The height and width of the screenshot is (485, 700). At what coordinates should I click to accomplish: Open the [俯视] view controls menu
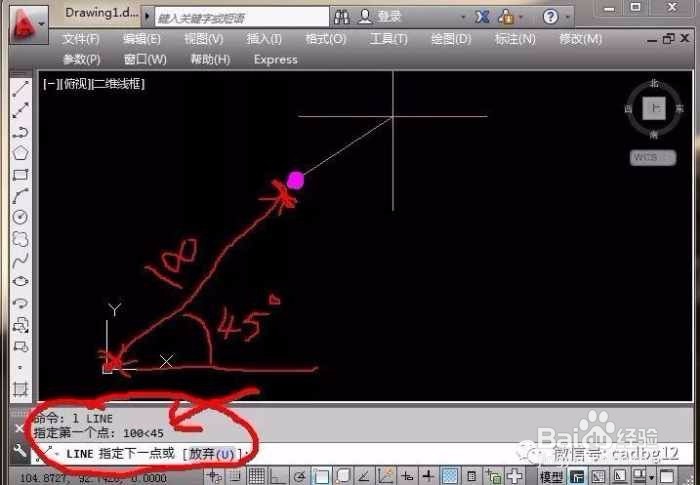click(x=75, y=84)
